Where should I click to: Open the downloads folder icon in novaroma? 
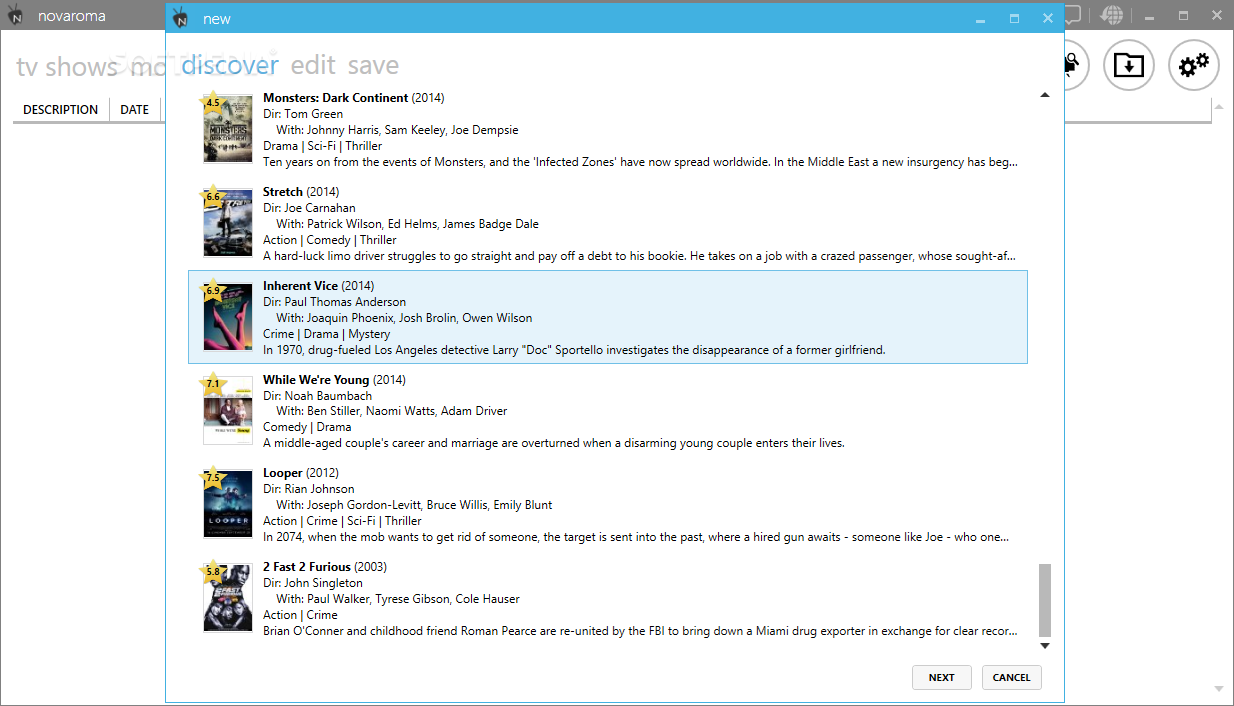[1129, 66]
